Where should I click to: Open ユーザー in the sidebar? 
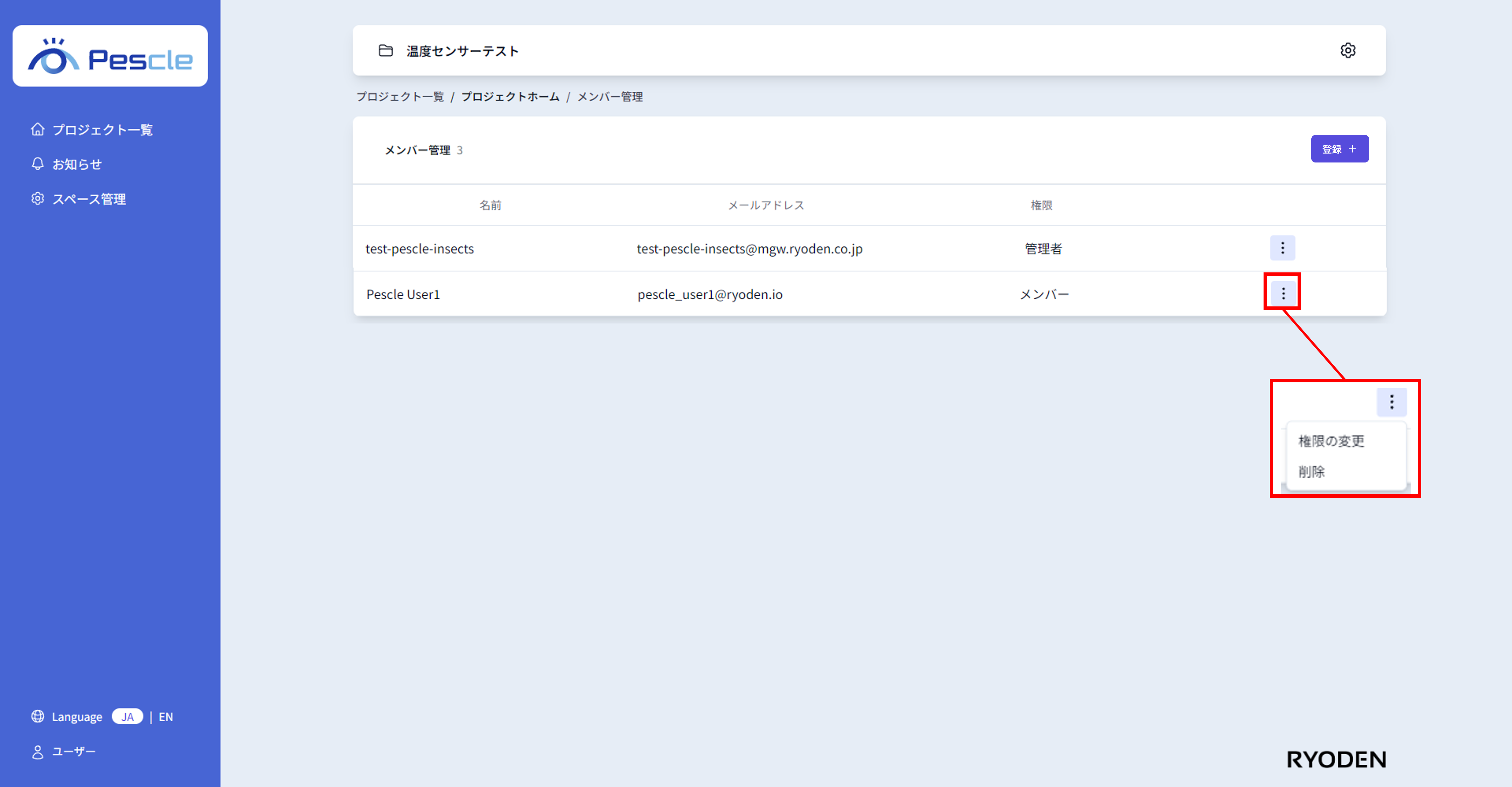coord(74,752)
